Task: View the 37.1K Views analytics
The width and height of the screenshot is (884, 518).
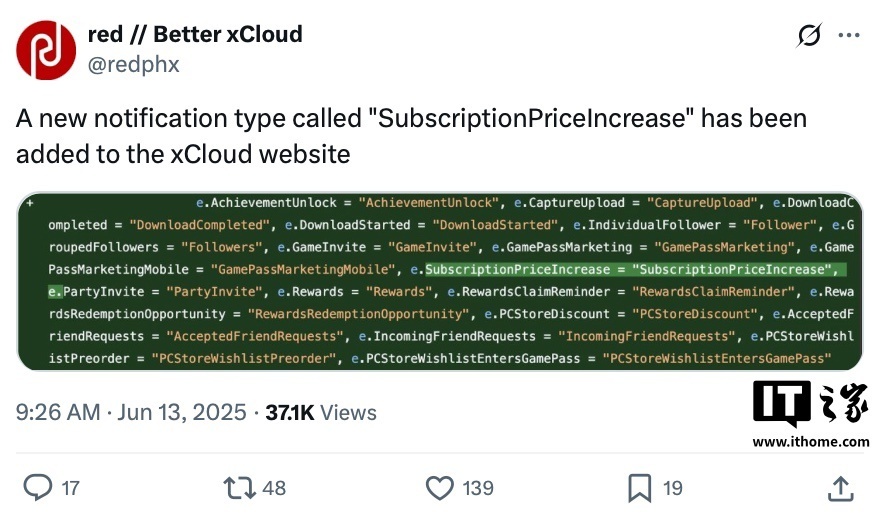Action: [x=321, y=412]
